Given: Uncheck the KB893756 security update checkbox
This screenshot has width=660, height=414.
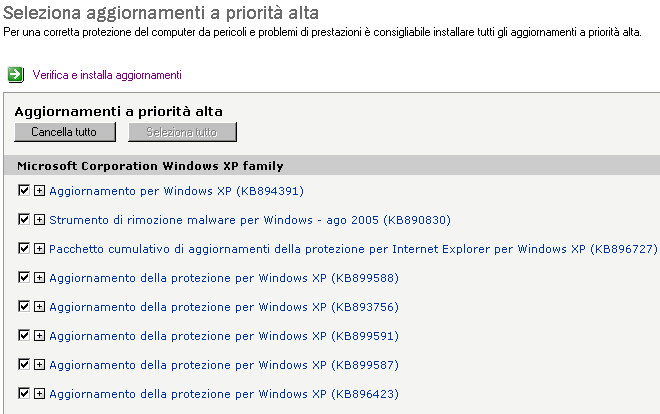Looking at the screenshot, I should pyautogui.click(x=24, y=306).
